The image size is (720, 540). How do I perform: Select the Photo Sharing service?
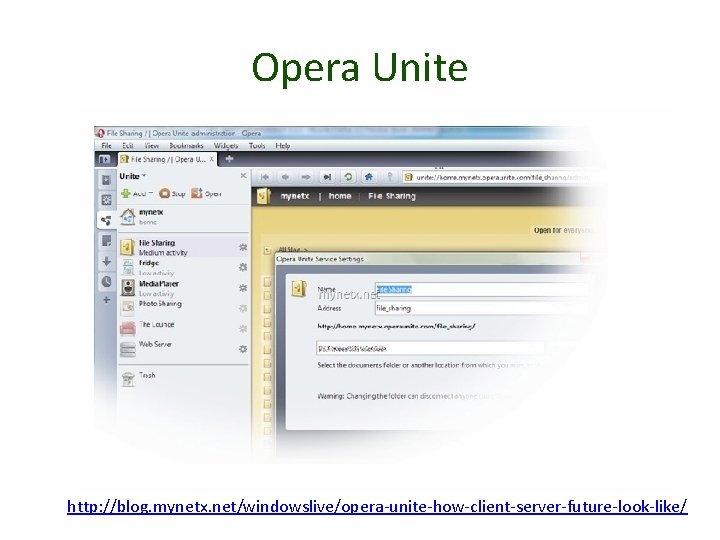click(184, 307)
